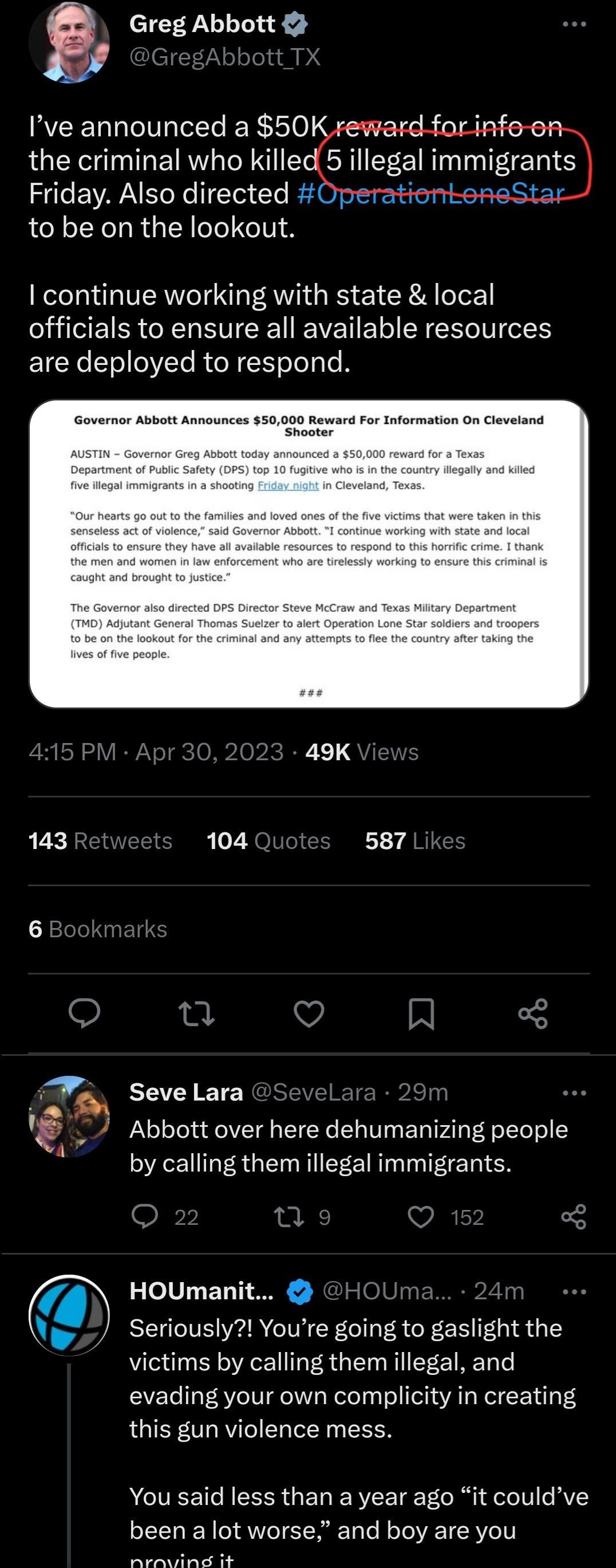The image size is (616, 1568).
Task: Open Greg Abbott's profile picture
Action: tap(69, 41)
